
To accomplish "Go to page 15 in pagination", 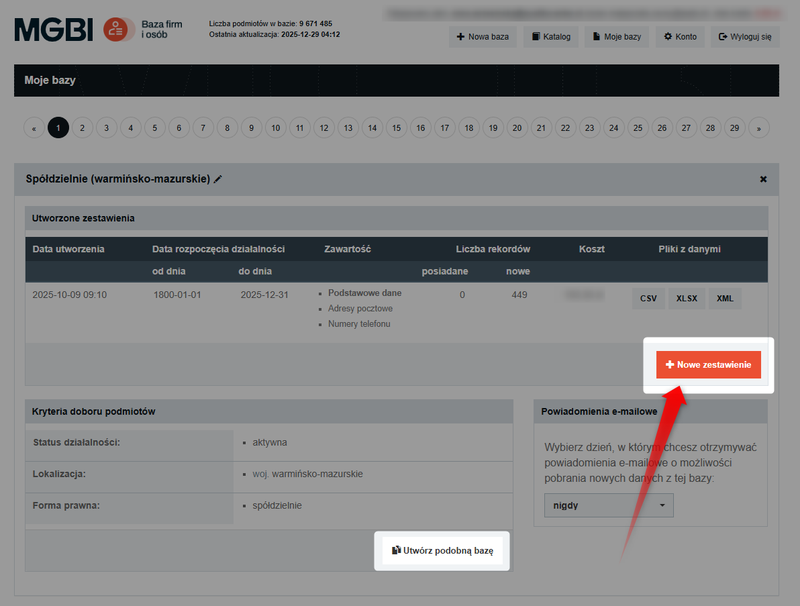I will tap(396, 128).
